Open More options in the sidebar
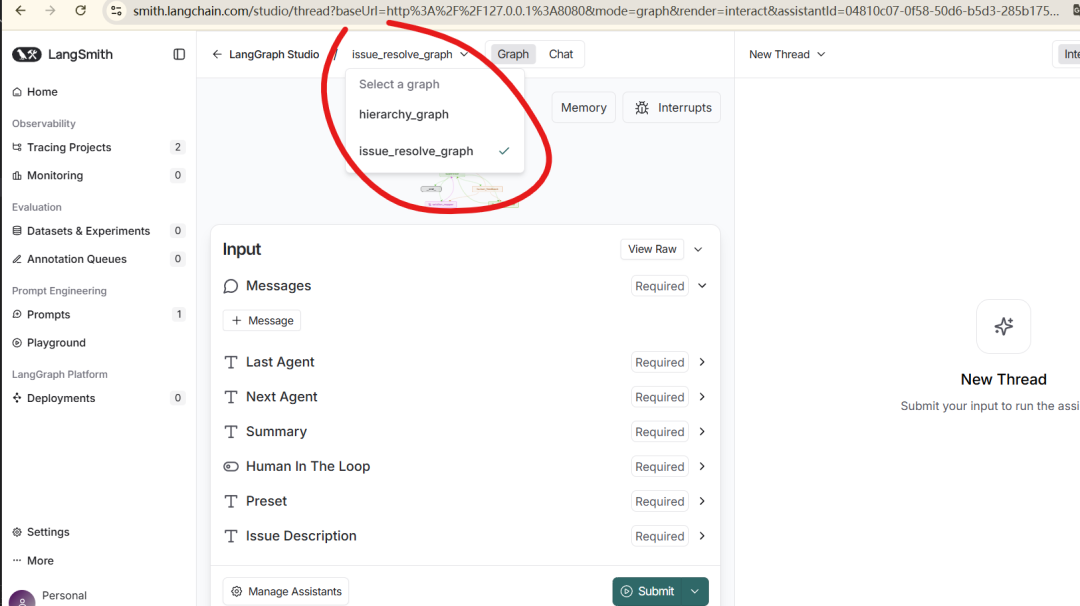Screen dimensions: 1080x606 [x=98, y=561]
